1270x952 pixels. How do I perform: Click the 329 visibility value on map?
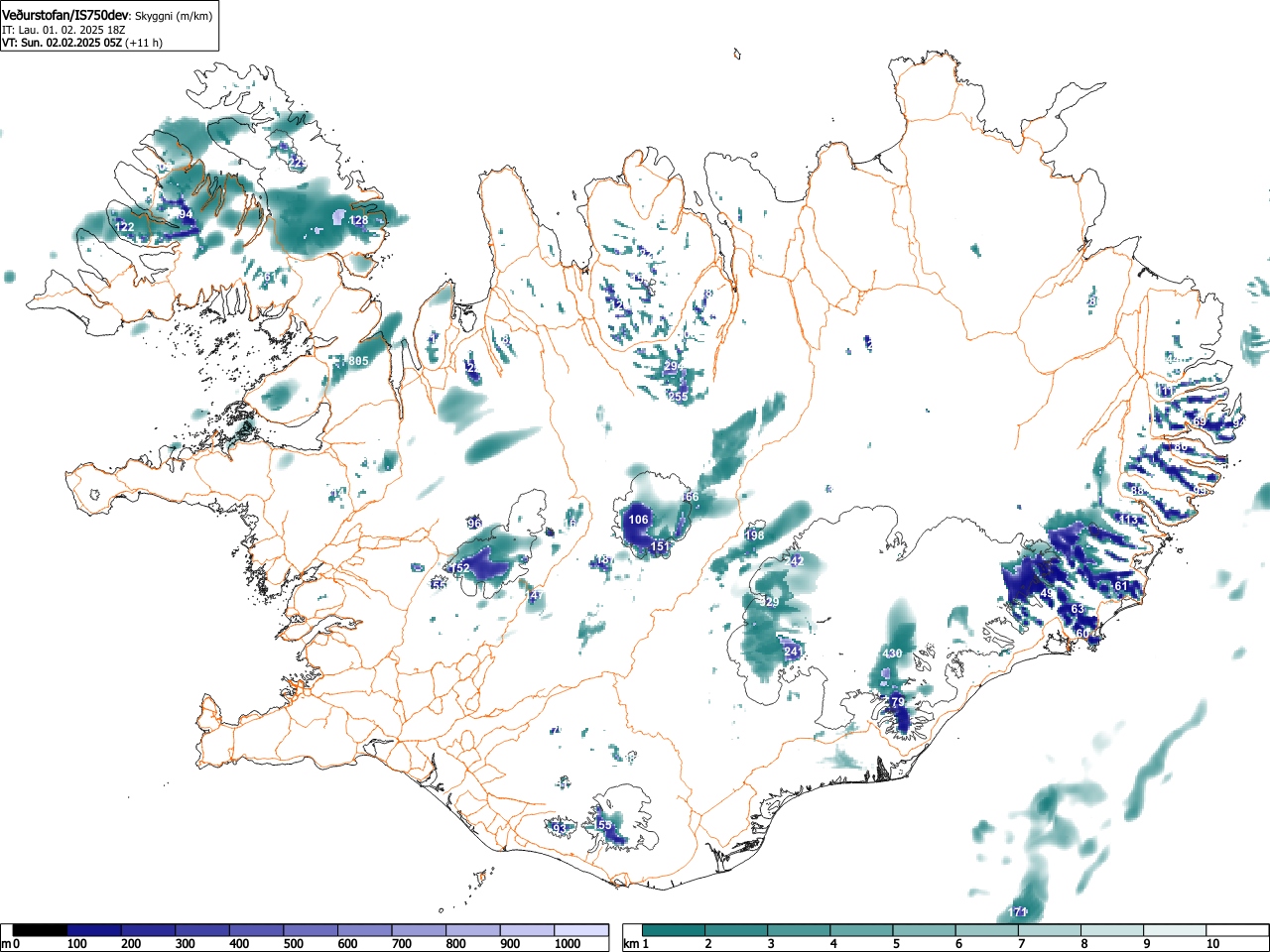770,602
